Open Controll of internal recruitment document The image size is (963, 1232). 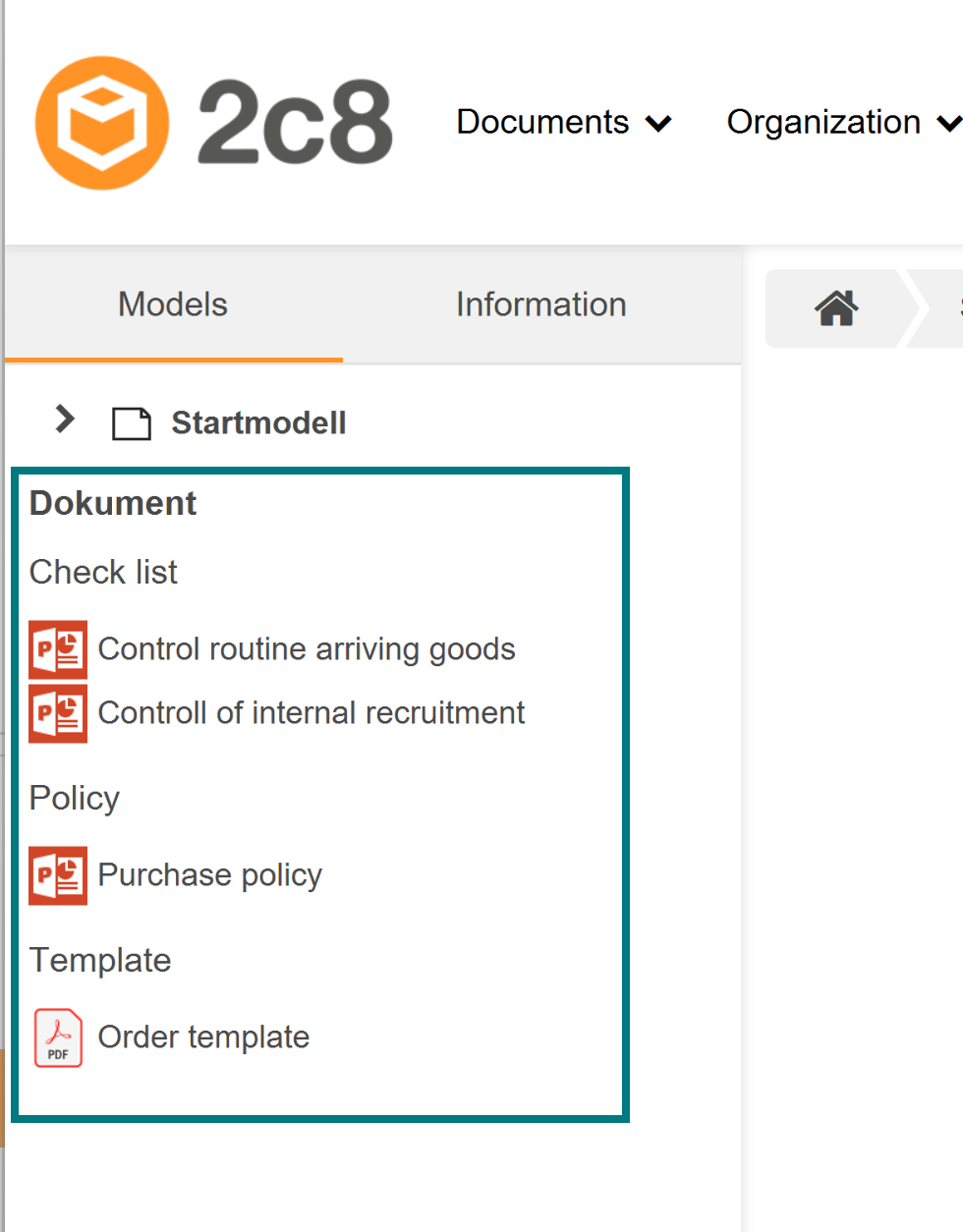(x=312, y=712)
